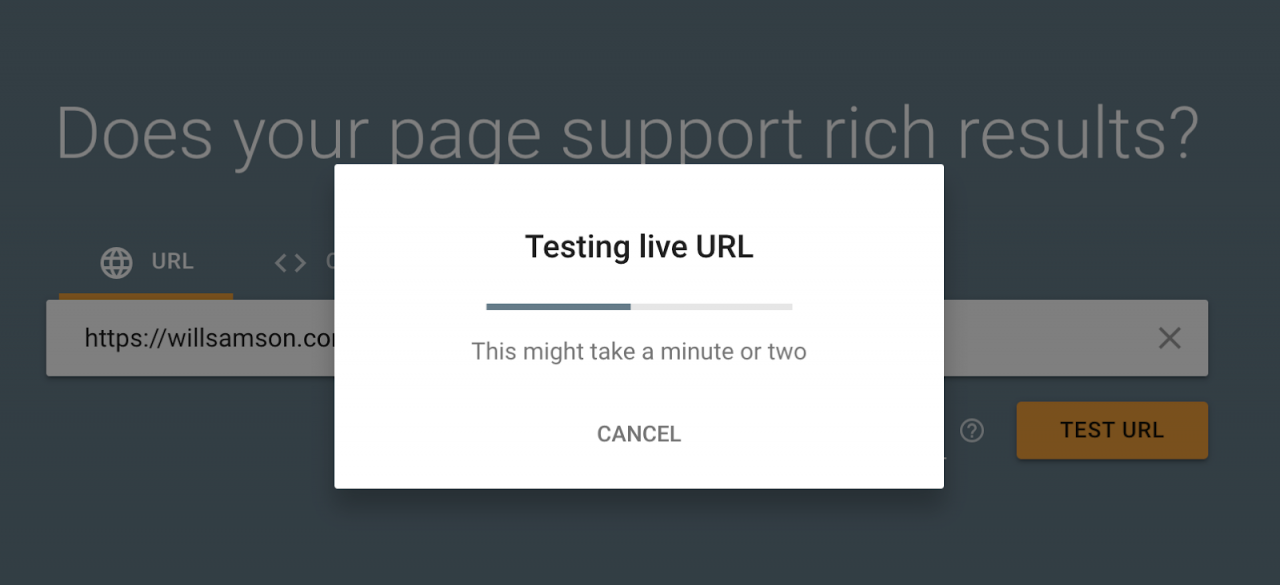
Task: Click the 'Testing live URL' dialog title
Action: pyautogui.click(x=639, y=246)
